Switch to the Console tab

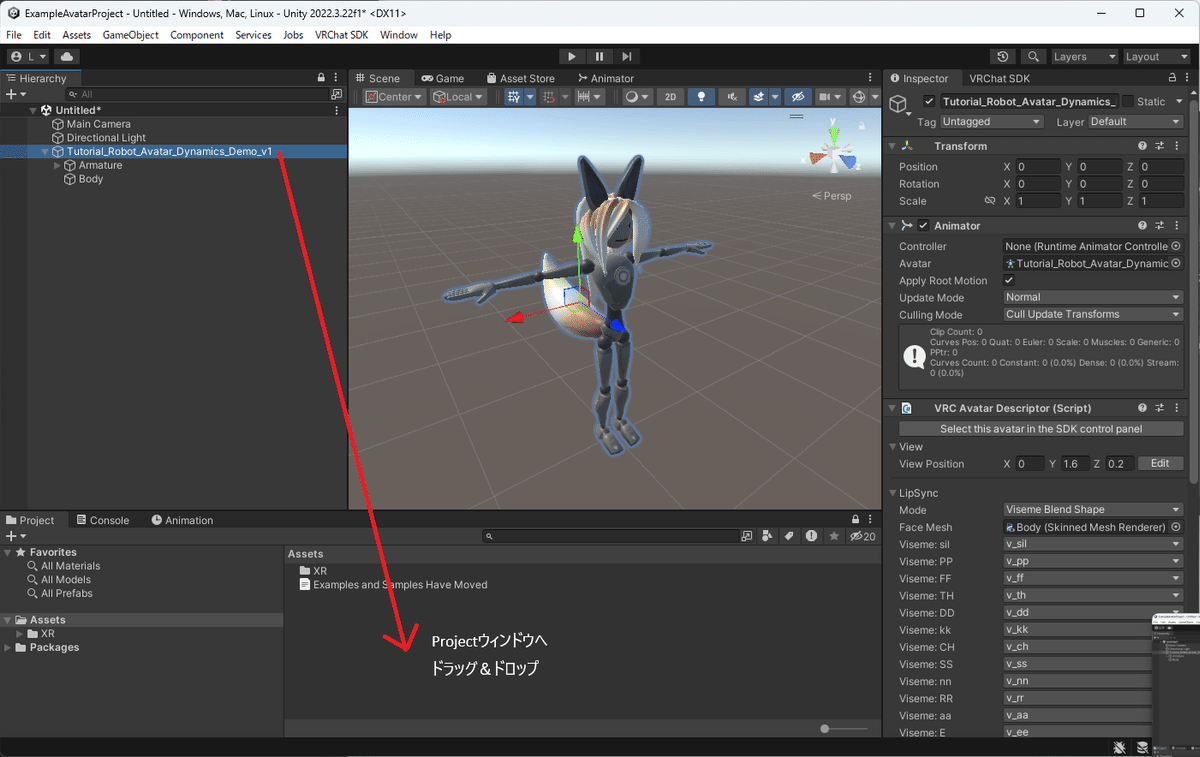pyautogui.click(x=102, y=520)
